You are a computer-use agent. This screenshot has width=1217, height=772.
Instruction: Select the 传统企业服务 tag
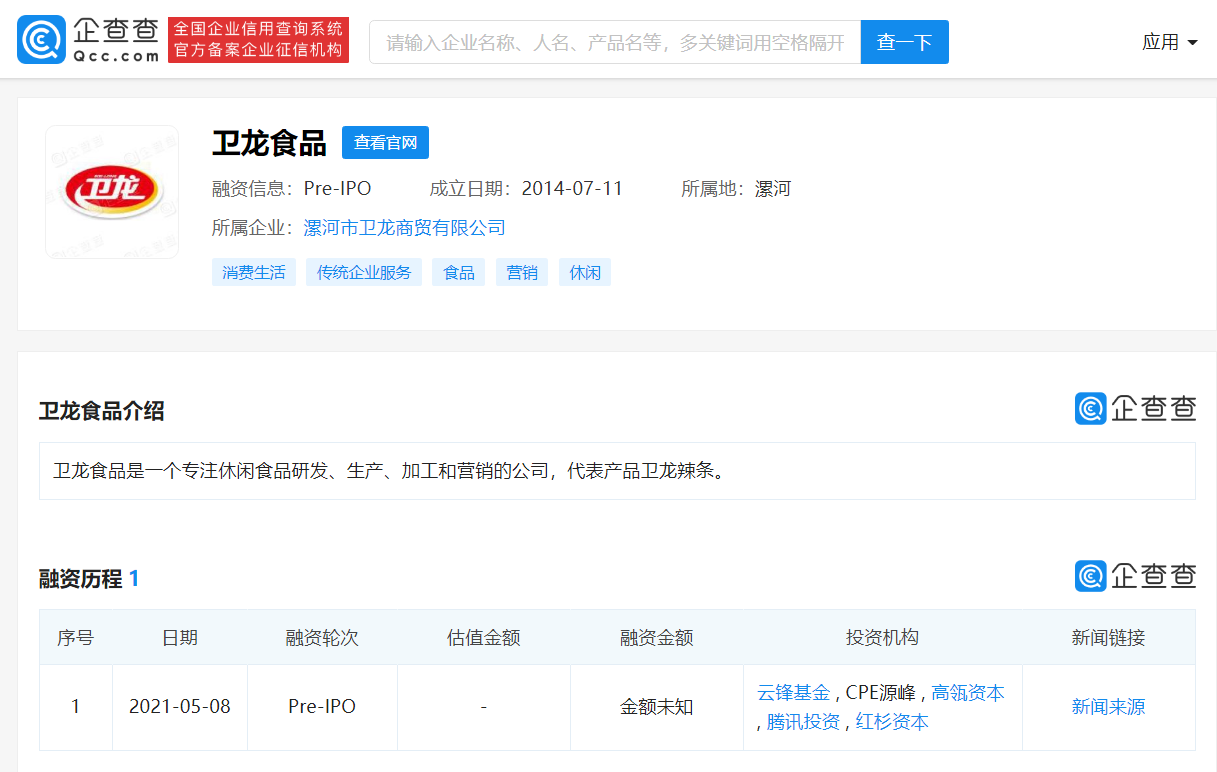(364, 272)
